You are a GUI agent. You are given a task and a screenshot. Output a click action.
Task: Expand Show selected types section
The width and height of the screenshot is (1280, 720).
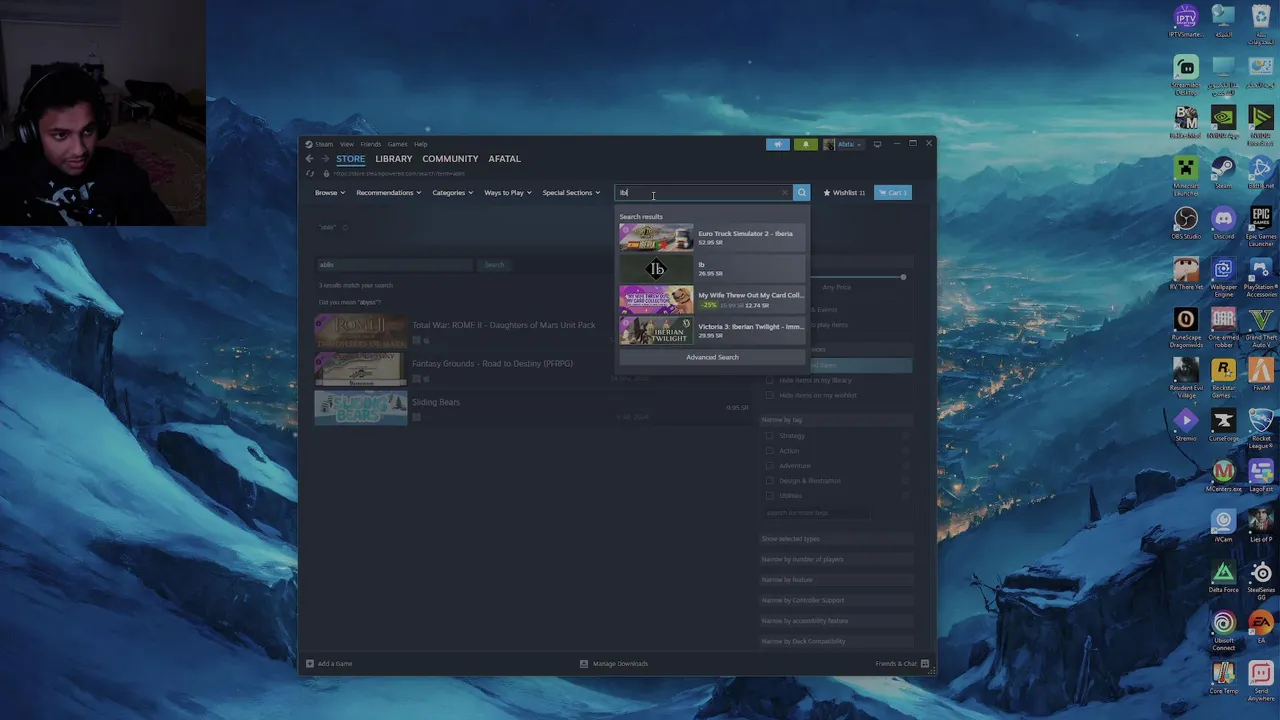pyautogui.click(x=836, y=539)
